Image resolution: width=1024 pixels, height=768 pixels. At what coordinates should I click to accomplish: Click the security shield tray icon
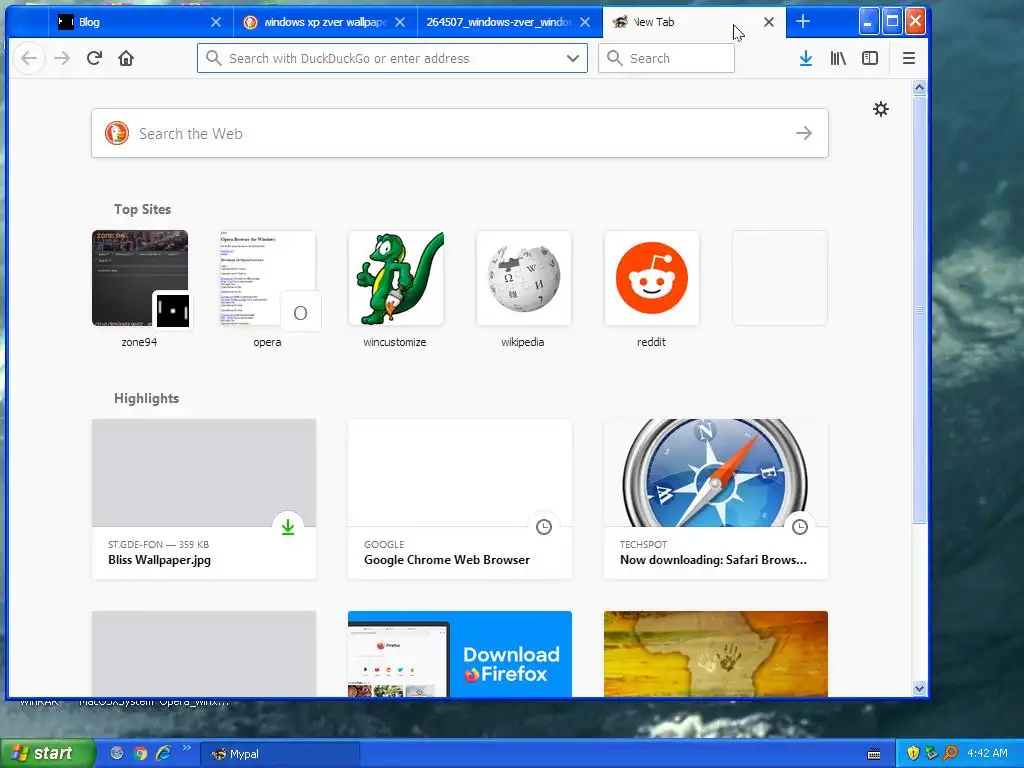[x=913, y=754]
